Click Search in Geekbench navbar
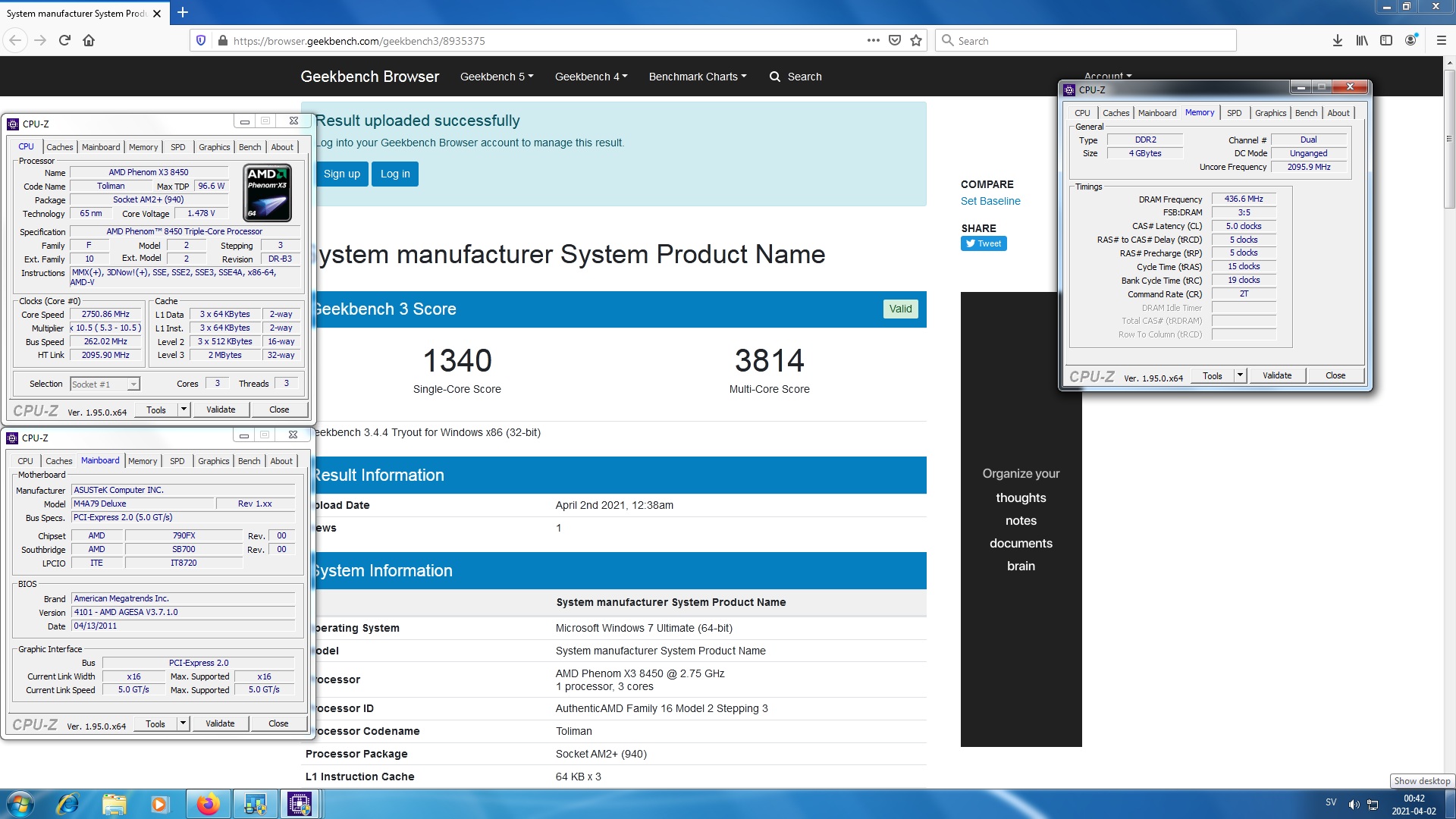Screen dimensions: 1456x819 pos(795,77)
